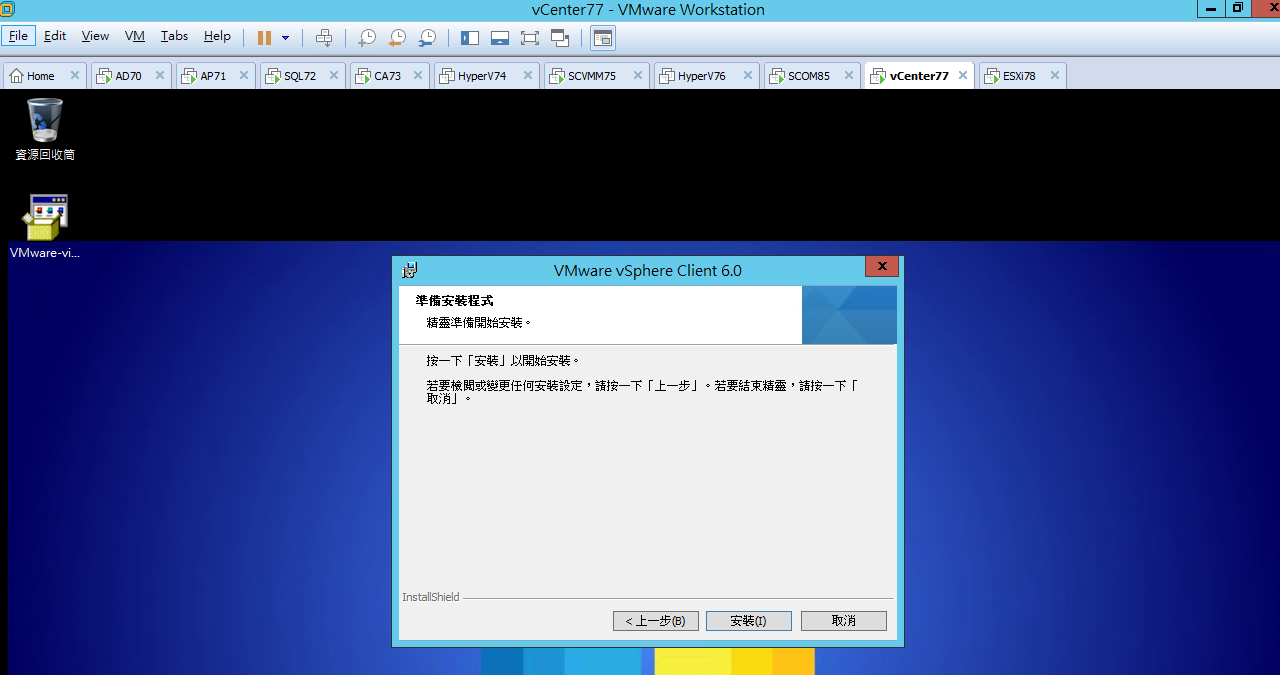Close the ESXi78 tab

(x=1054, y=75)
